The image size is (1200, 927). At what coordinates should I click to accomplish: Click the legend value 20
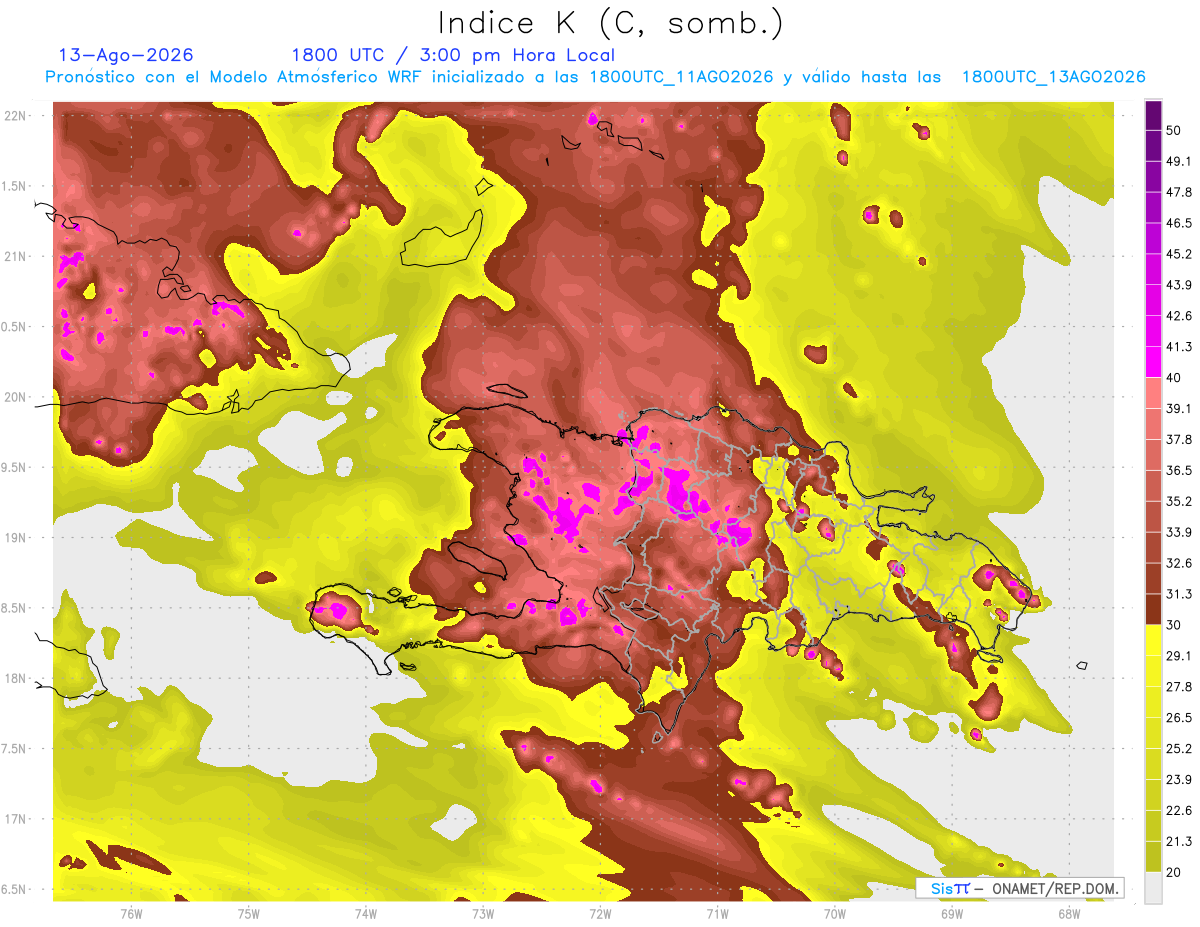pyautogui.click(x=1174, y=873)
